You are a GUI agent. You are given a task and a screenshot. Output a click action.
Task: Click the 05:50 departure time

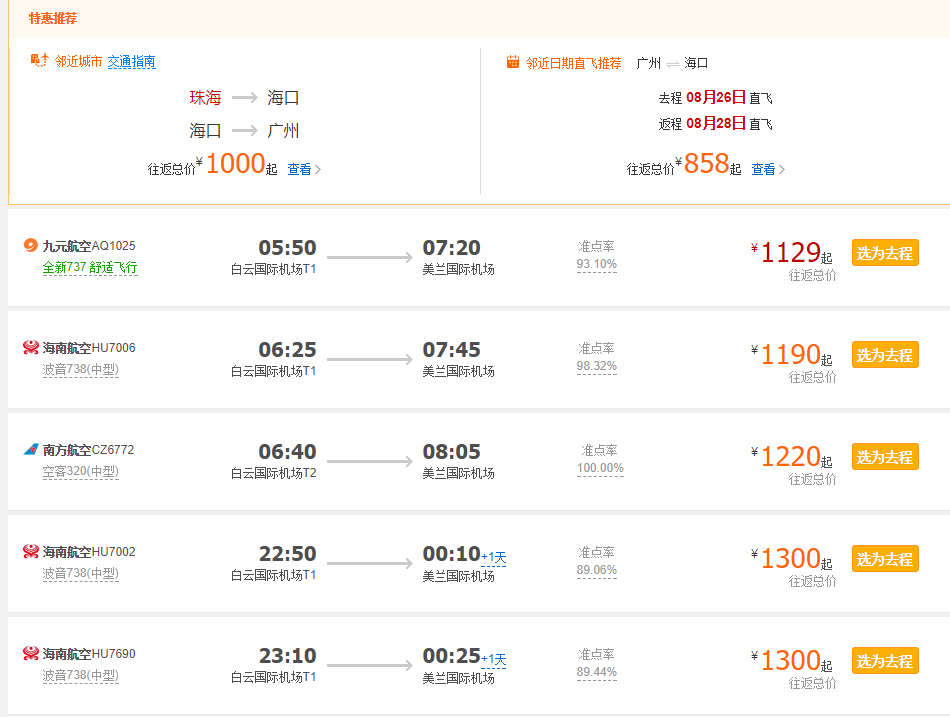[287, 247]
